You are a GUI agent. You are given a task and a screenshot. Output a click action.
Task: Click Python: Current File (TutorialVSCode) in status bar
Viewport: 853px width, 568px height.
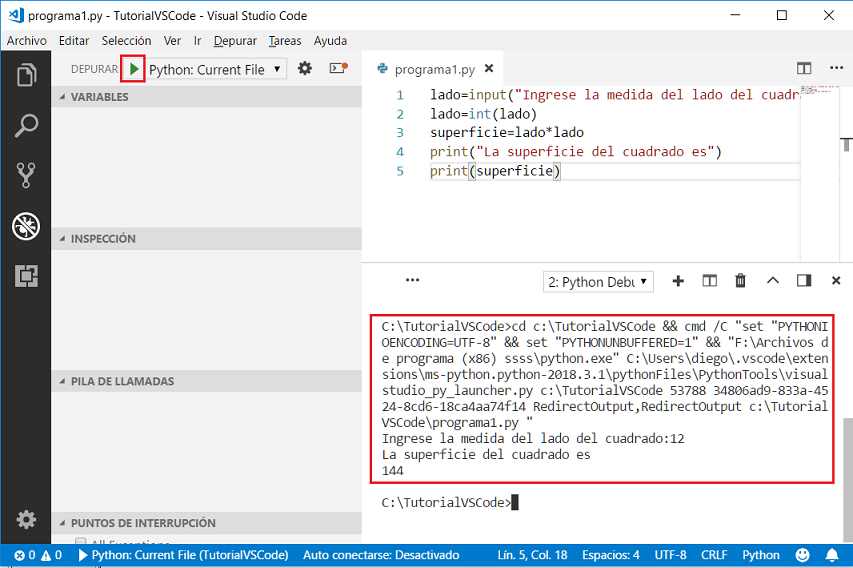point(184,555)
